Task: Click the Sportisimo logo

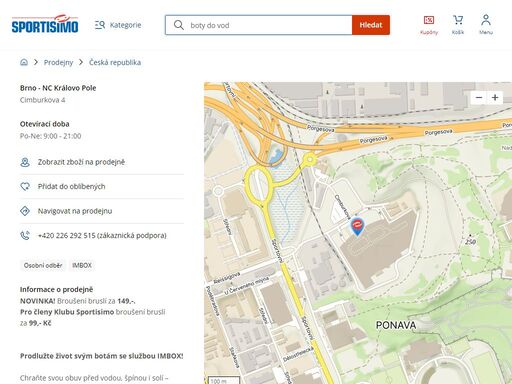Action: (45, 24)
